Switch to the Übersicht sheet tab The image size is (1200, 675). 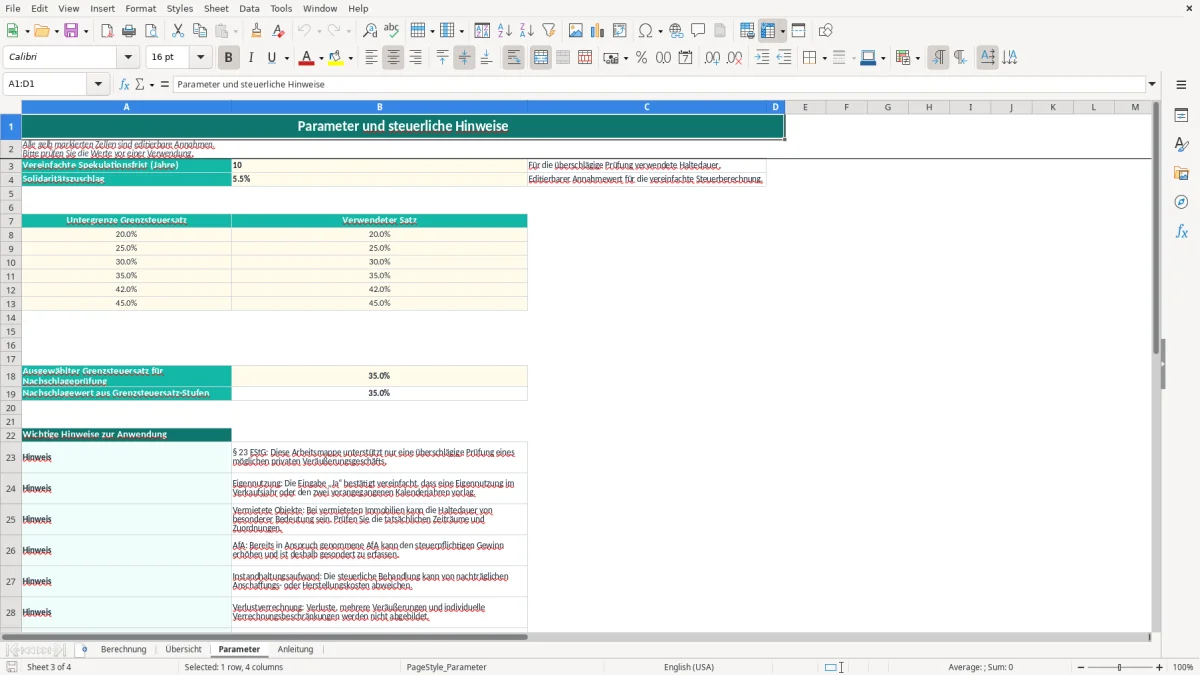click(x=183, y=649)
